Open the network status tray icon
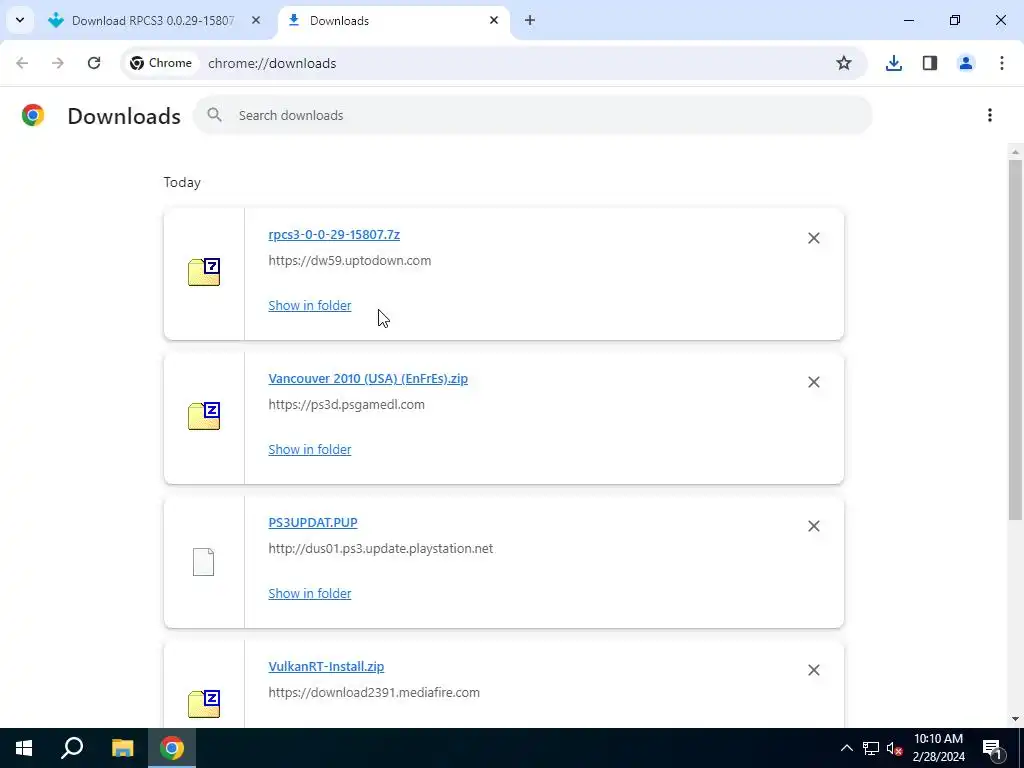The width and height of the screenshot is (1024, 768). [871, 748]
